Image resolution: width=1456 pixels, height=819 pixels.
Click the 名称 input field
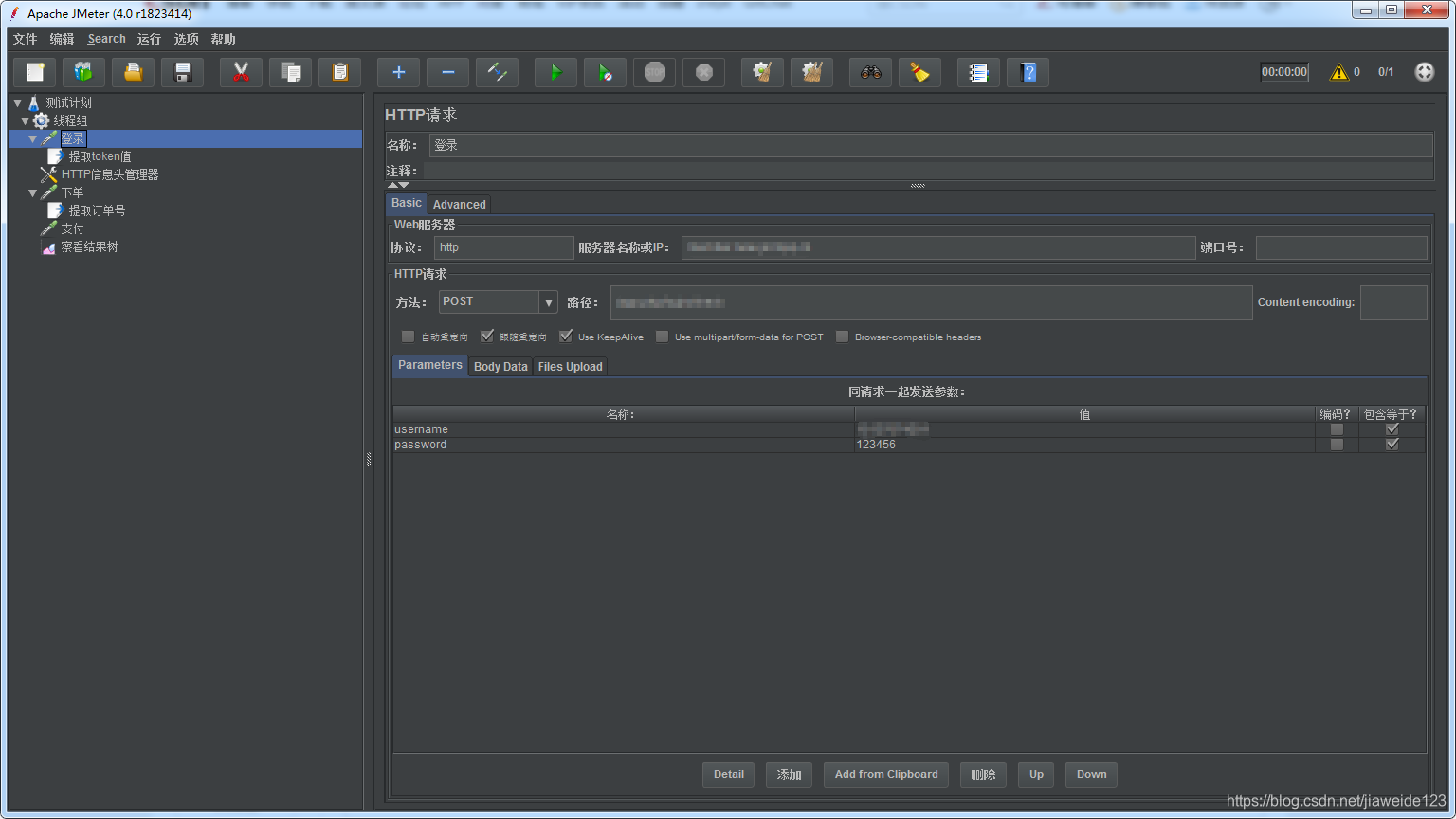[931, 145]
